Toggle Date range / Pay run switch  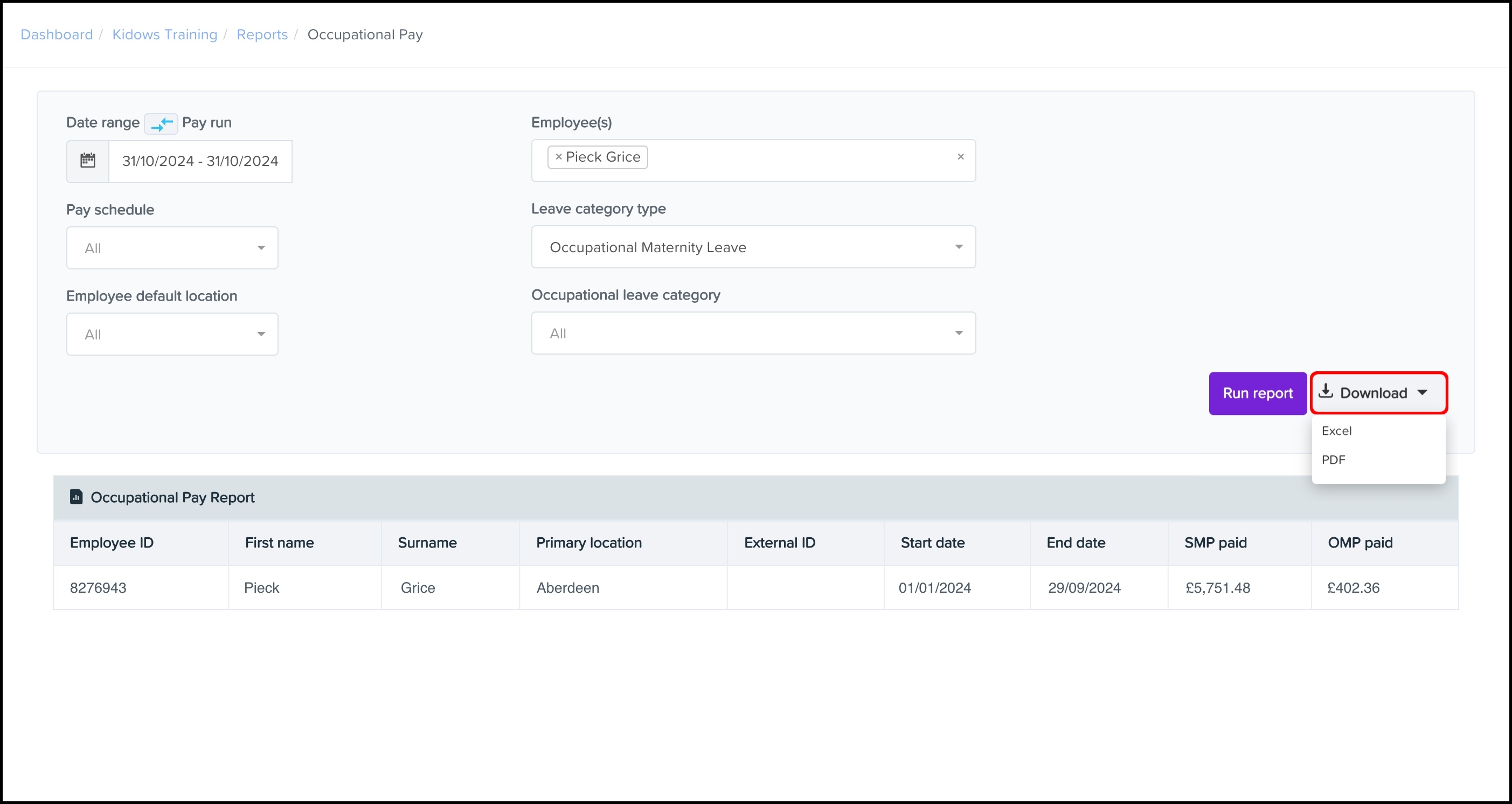(x=161, y=123)
